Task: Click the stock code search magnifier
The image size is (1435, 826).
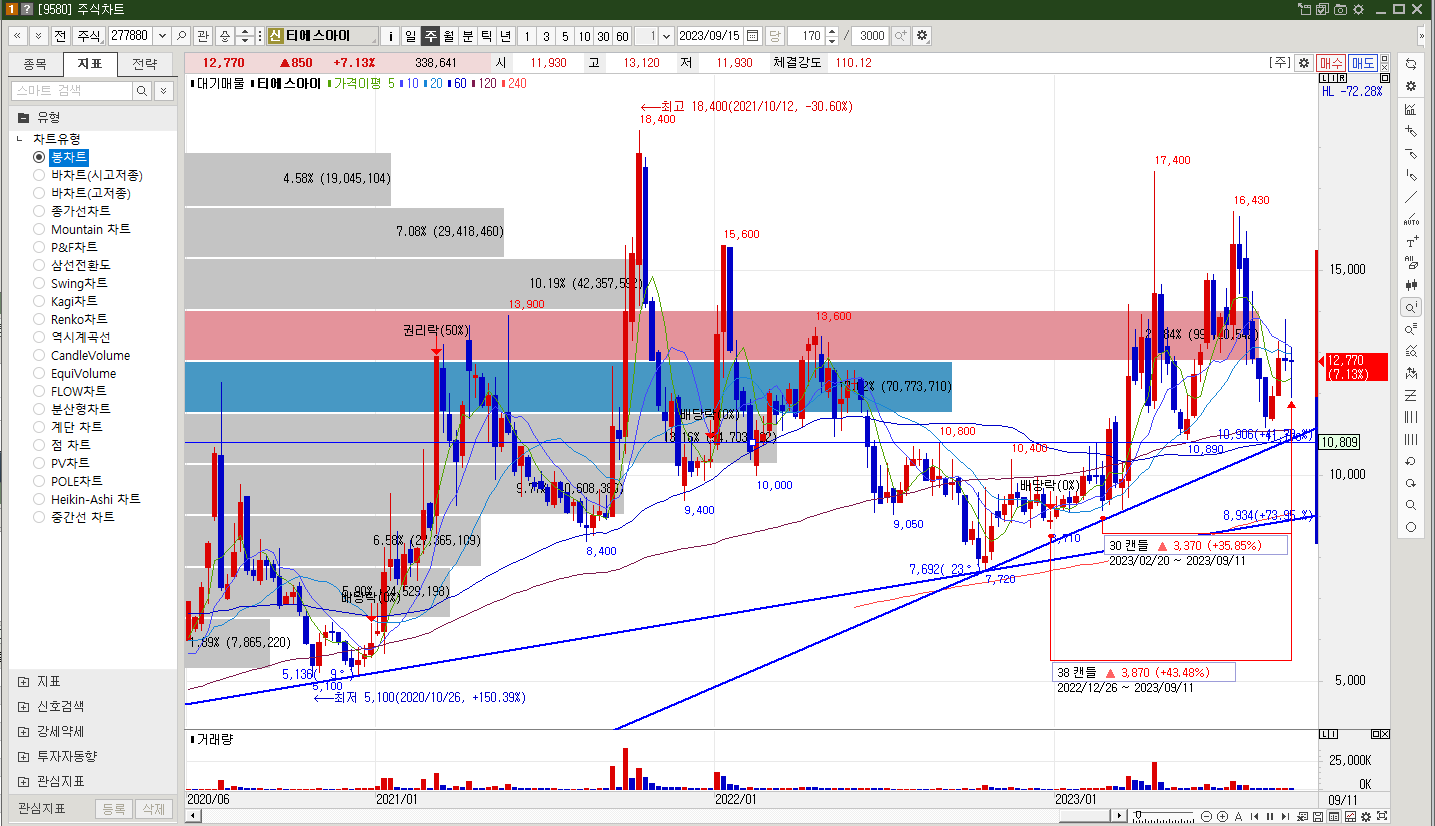Action: pyautogui.click(x=181, y=35)
